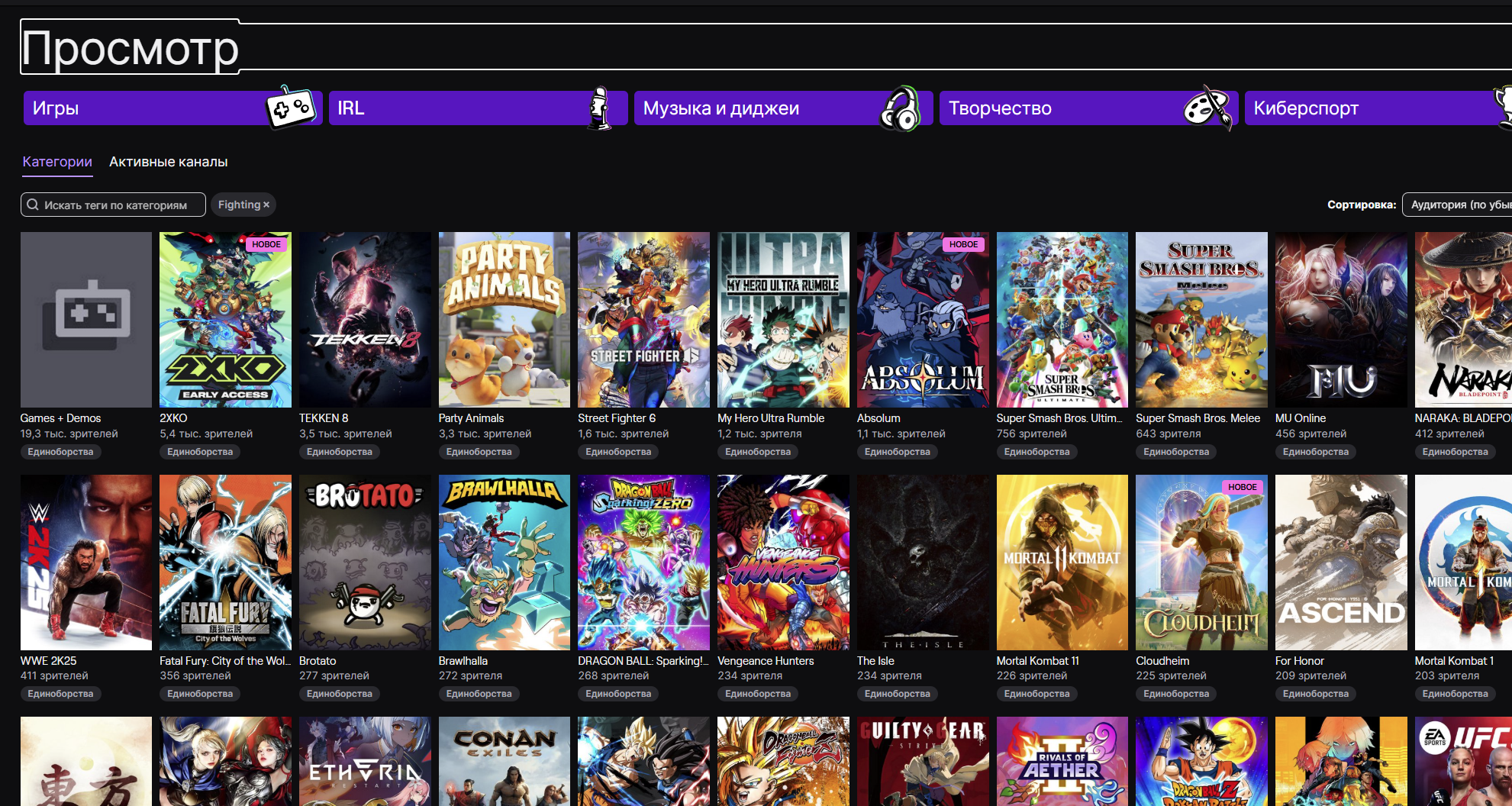Open the Conan Exiles cover art
1512x806 pixels.
505,761
